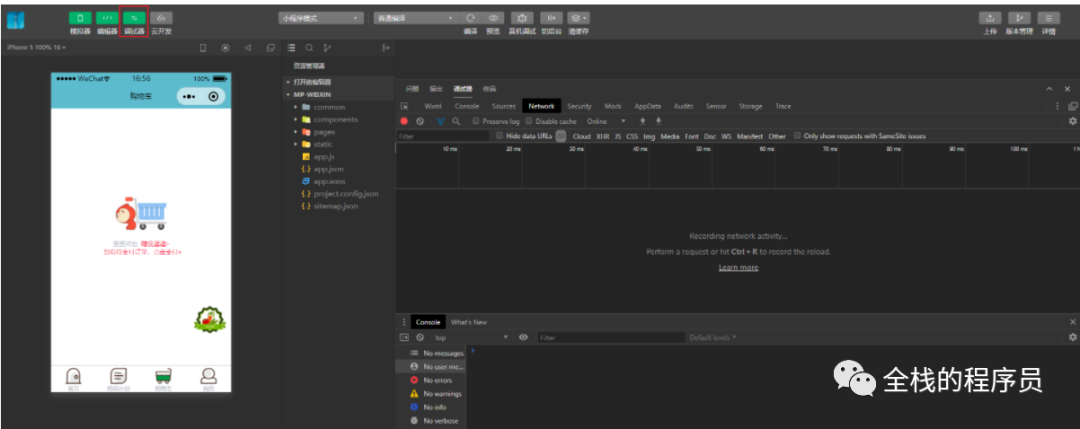The image size is (1080, 429).
Task: Select the No errors console filter
Action: pos(437,380)
